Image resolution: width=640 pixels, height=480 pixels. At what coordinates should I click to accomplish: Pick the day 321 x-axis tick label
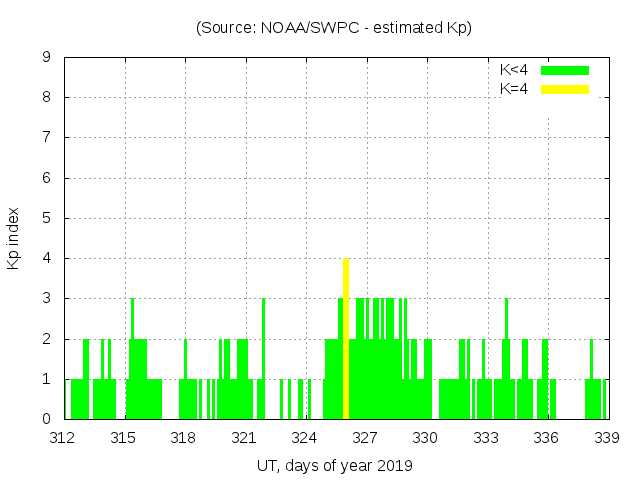(x=245, y=438)
